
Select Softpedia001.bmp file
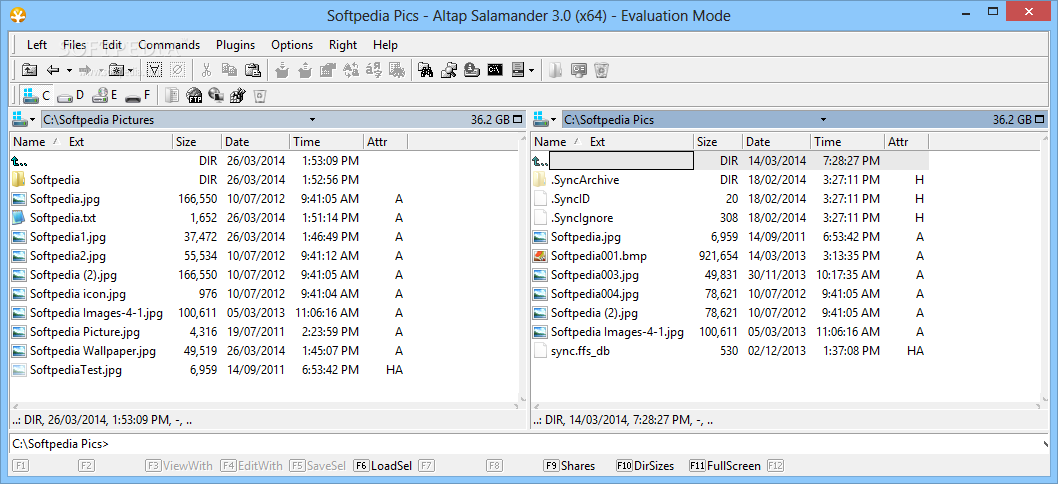[600, 256]
